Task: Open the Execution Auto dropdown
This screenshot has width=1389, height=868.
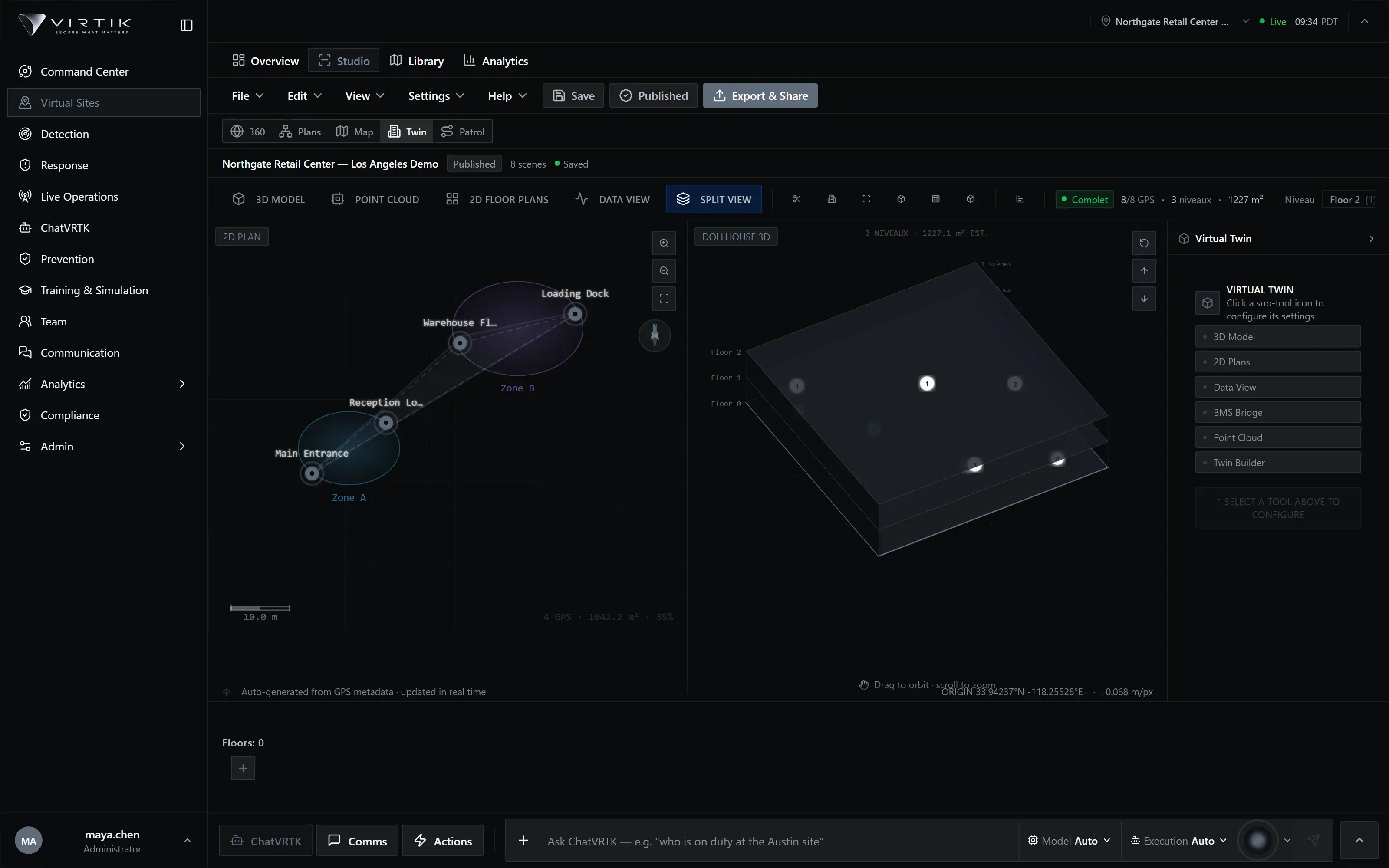Action: click(x=1178, y=841)
